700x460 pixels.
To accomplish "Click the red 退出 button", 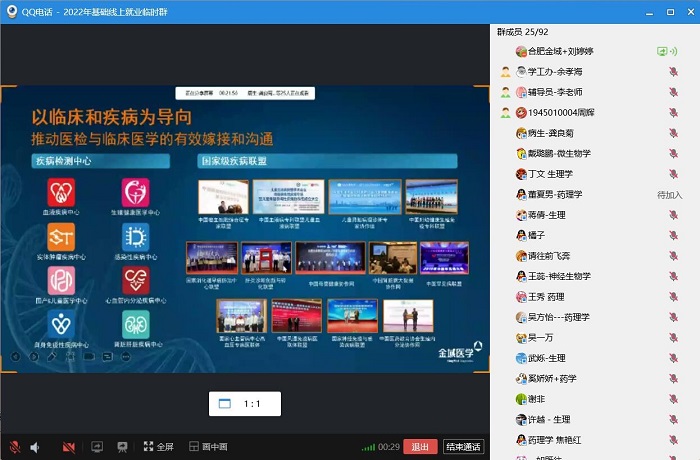I will [x=421, y=447].
